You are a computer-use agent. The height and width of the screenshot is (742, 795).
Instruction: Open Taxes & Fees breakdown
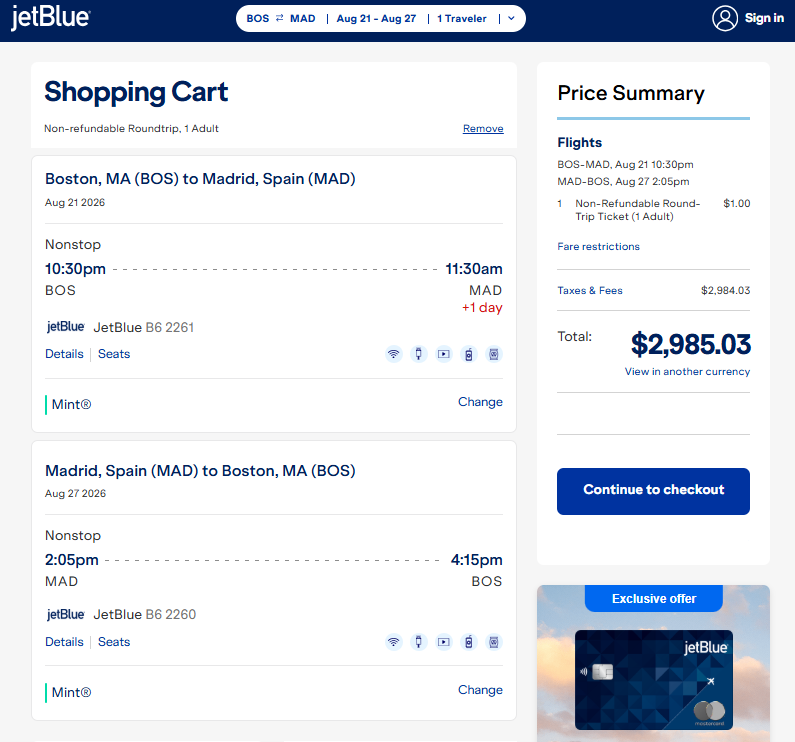point(590,291)
